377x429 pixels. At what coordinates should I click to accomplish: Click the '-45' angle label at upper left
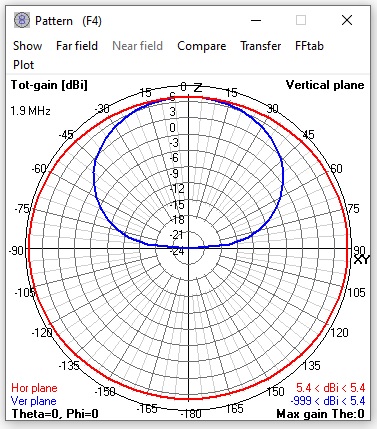(x=66, y=135)
